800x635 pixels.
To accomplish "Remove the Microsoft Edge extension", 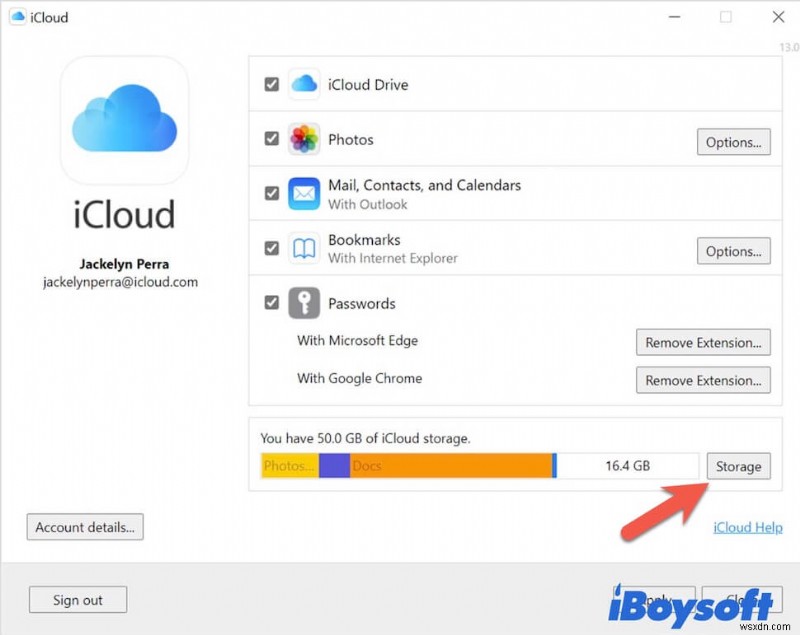I will click(x=703, y=342).
